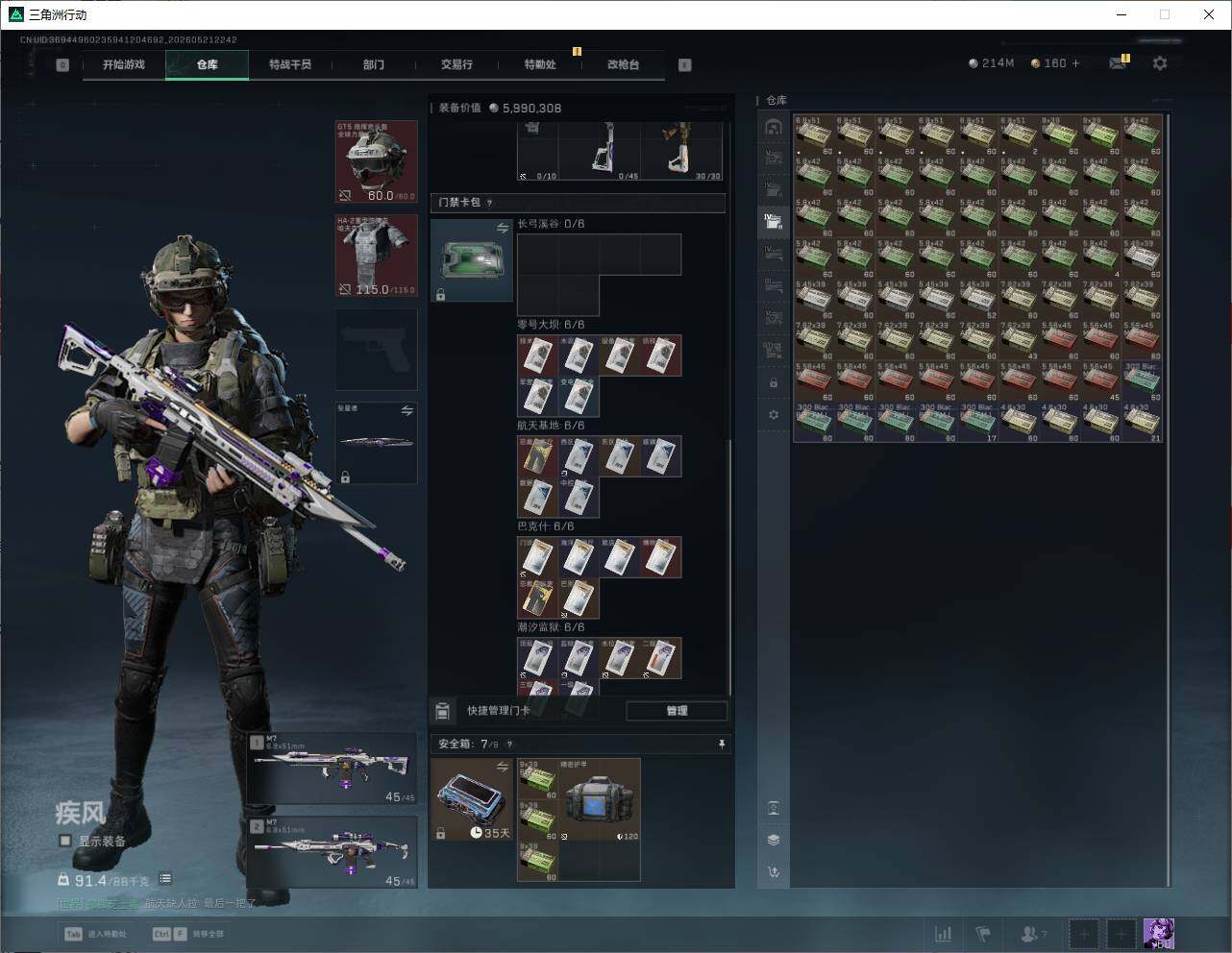The width and height of the screenshot is (1232, 953).
Task: Open the help icon beside 门禁卡包
Action: pyautogui.click(x=489, y=203)
